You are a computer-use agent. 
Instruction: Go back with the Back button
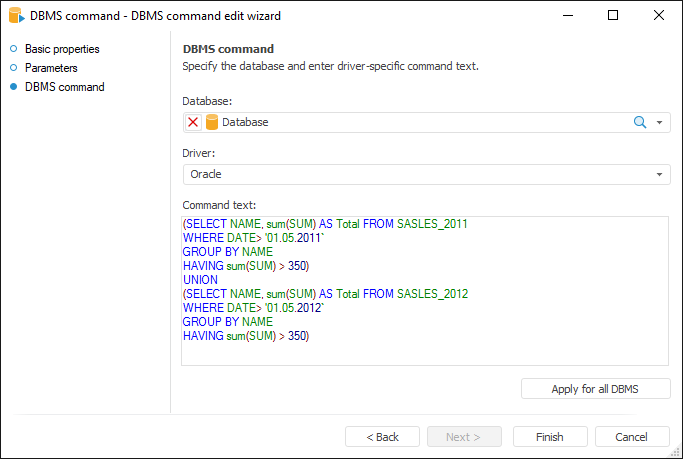[382, 437]
